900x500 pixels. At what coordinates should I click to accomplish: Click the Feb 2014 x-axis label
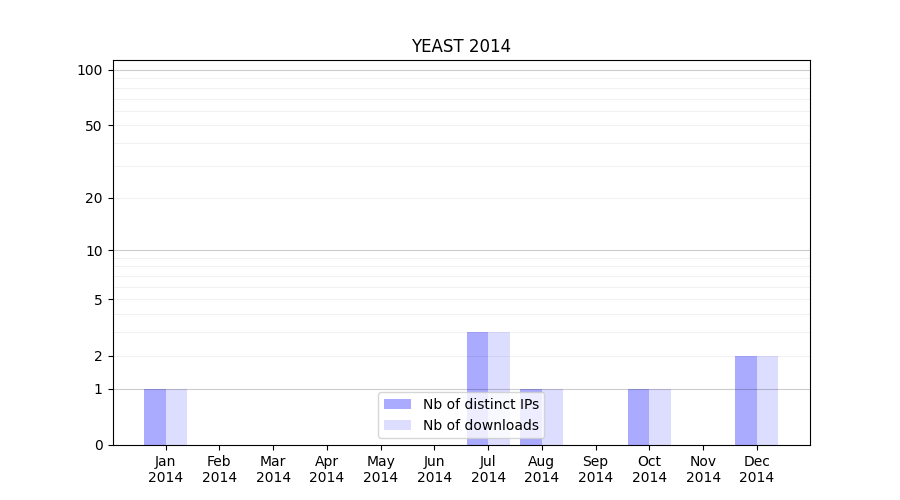[x=219, y=469]
